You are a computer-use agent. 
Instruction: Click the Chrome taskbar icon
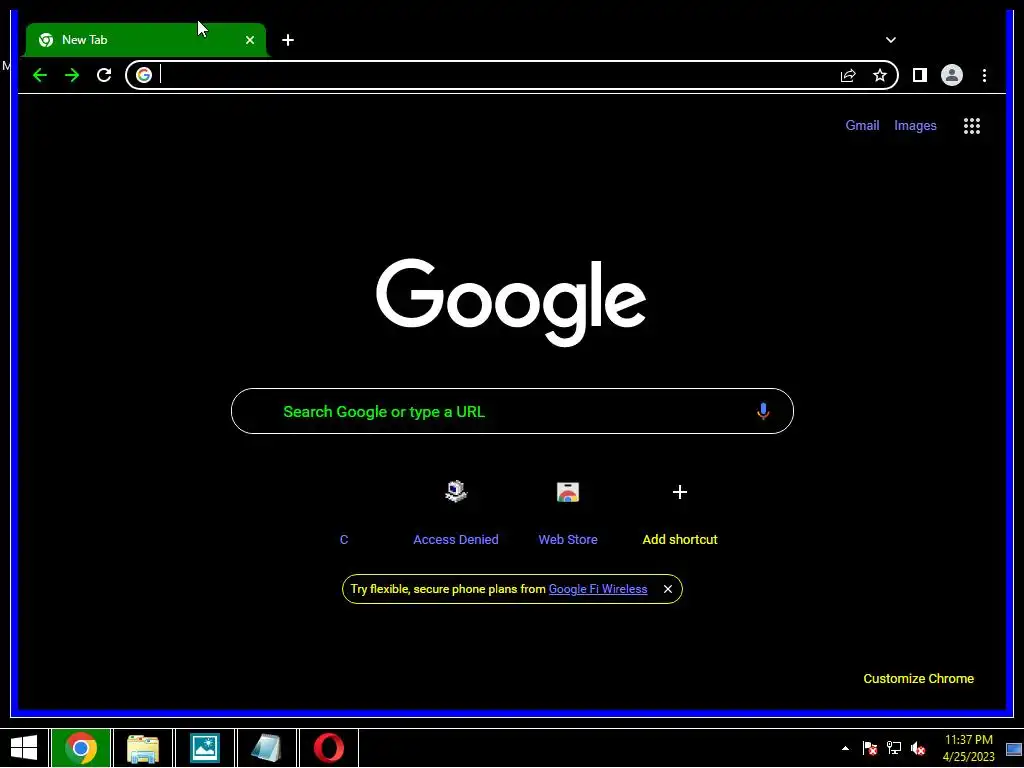81,748
